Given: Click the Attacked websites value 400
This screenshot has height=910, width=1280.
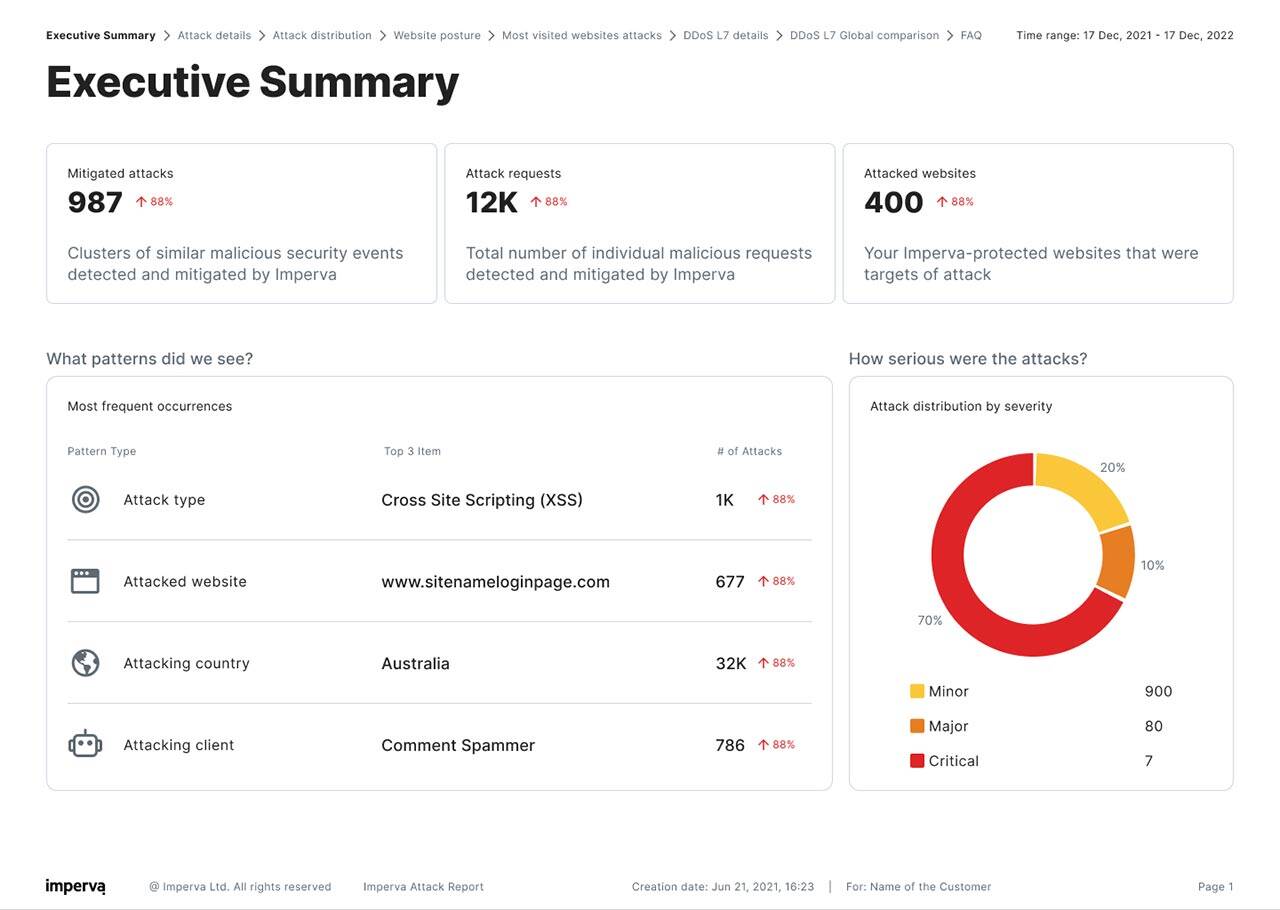Looking at the screenshot, I should point(894,202).
